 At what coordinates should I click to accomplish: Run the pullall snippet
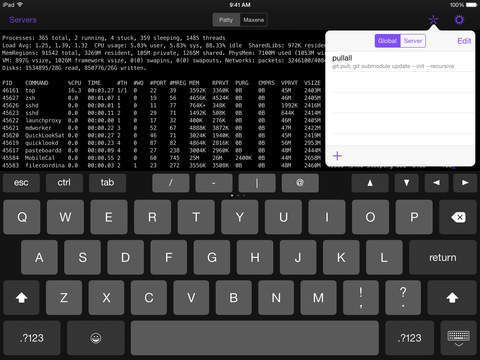pyautogui.click(x=400, y=62)
